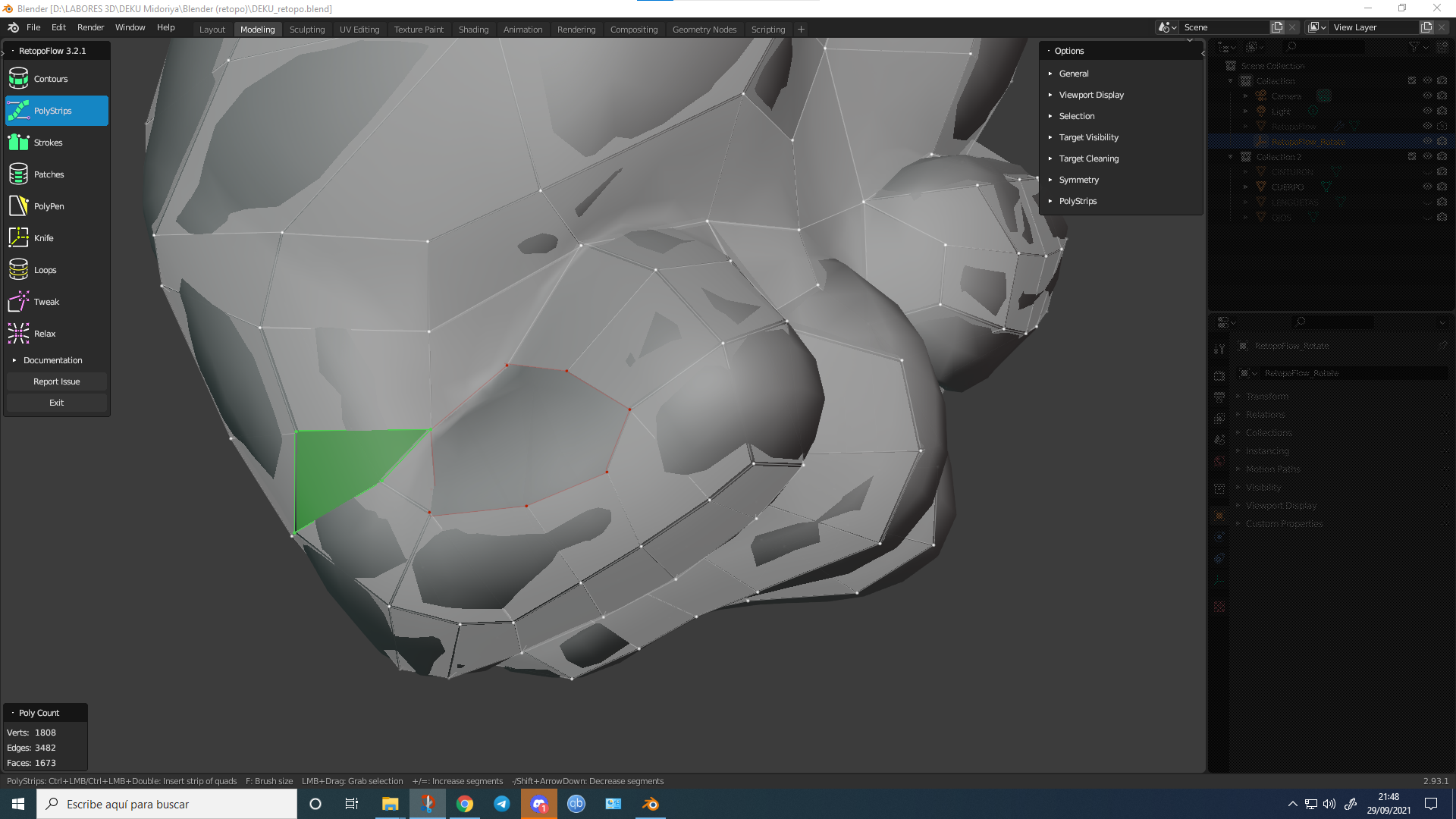Open the Render menu
Image resolution: width=1456 pixels, height=819 pixels.
[90, 27]
